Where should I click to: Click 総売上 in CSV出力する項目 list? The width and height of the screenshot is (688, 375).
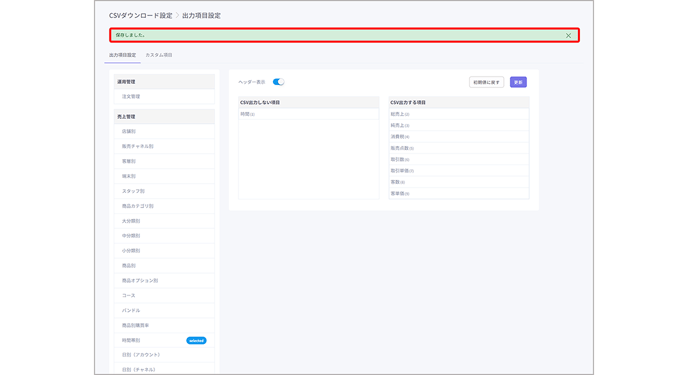click(x=459, y=114)
